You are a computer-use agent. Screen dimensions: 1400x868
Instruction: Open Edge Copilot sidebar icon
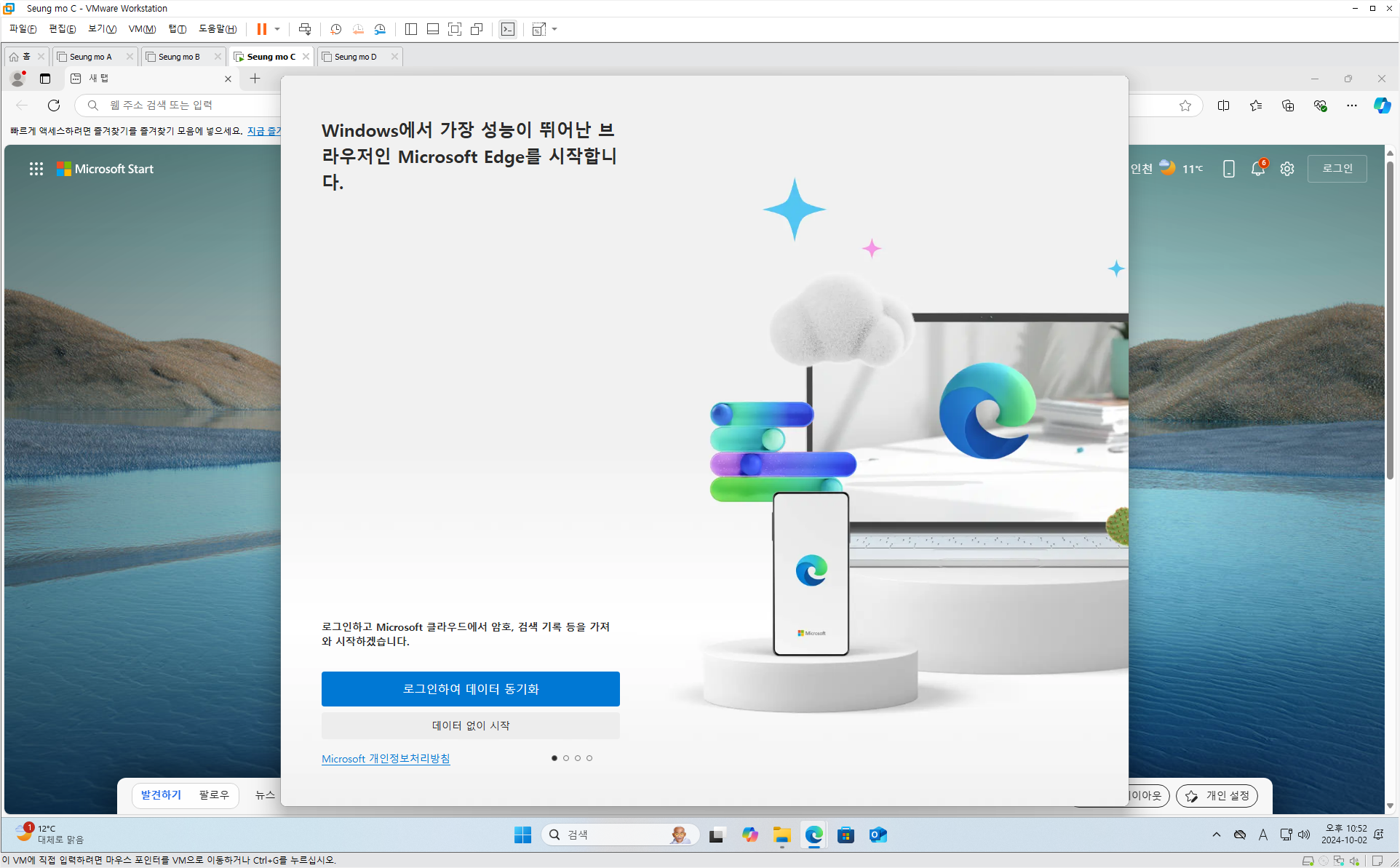pos(1382,105)
